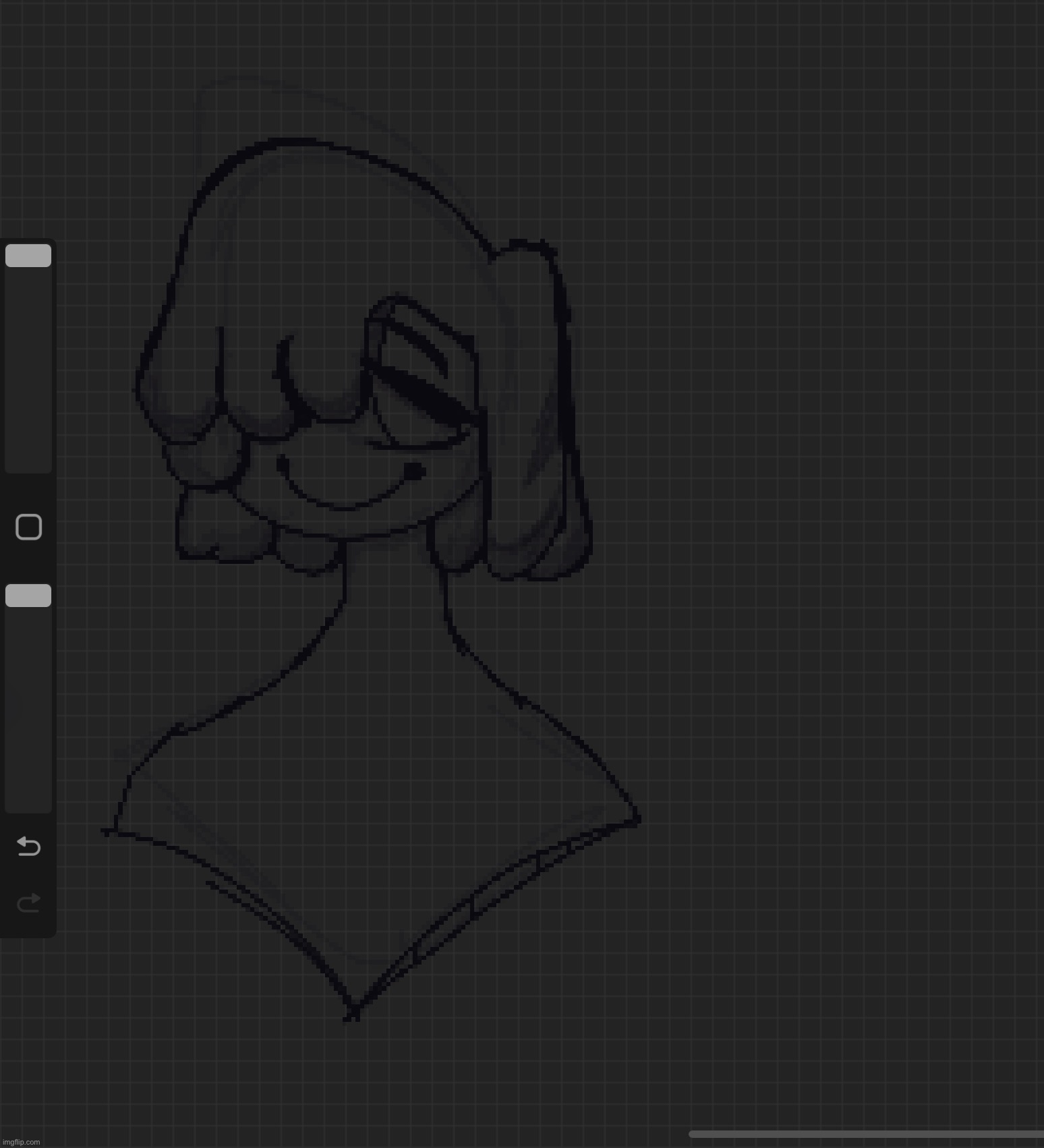This screenshot has width=1044, height=1148.
Task: Tap the redo arrow
Action: 28,902
